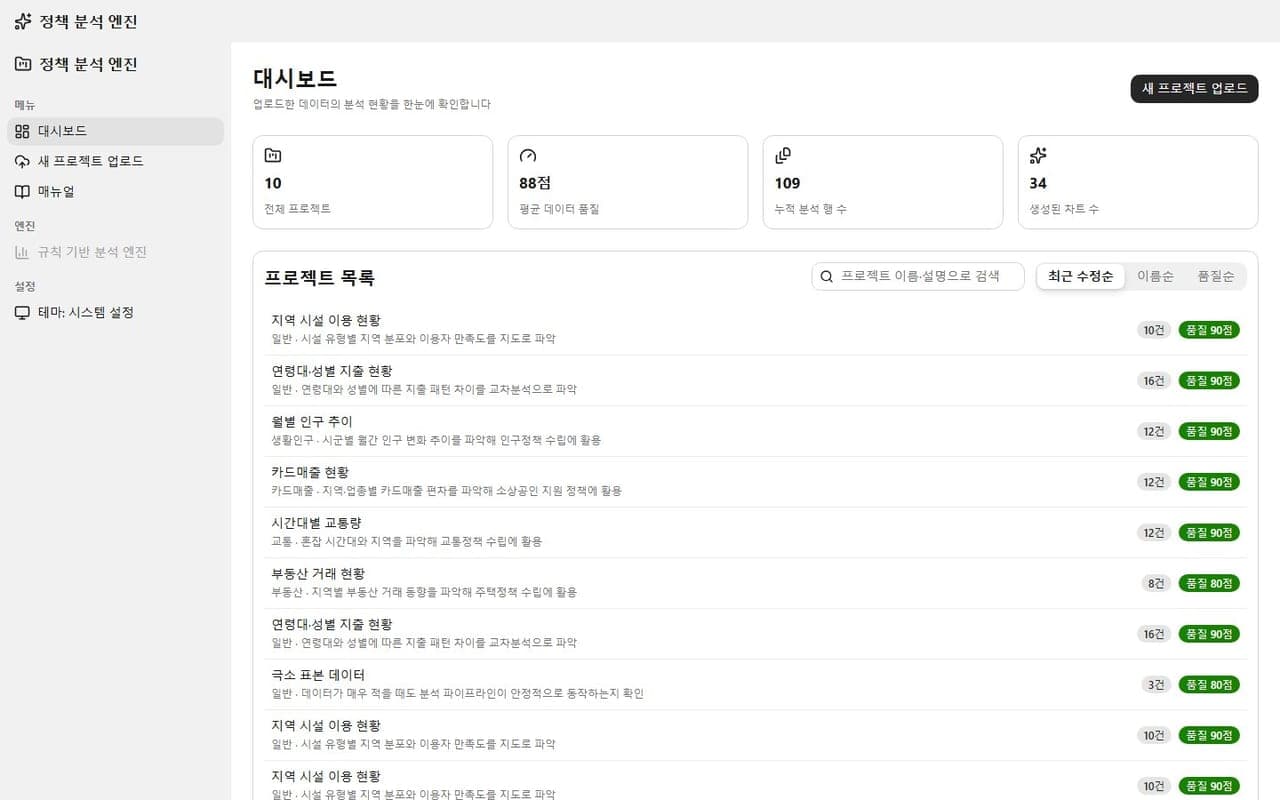Click the folder icon beside sidebar title 정책 분석 엔진
This screenshot has width=1280, height=800.
[23, 64]
